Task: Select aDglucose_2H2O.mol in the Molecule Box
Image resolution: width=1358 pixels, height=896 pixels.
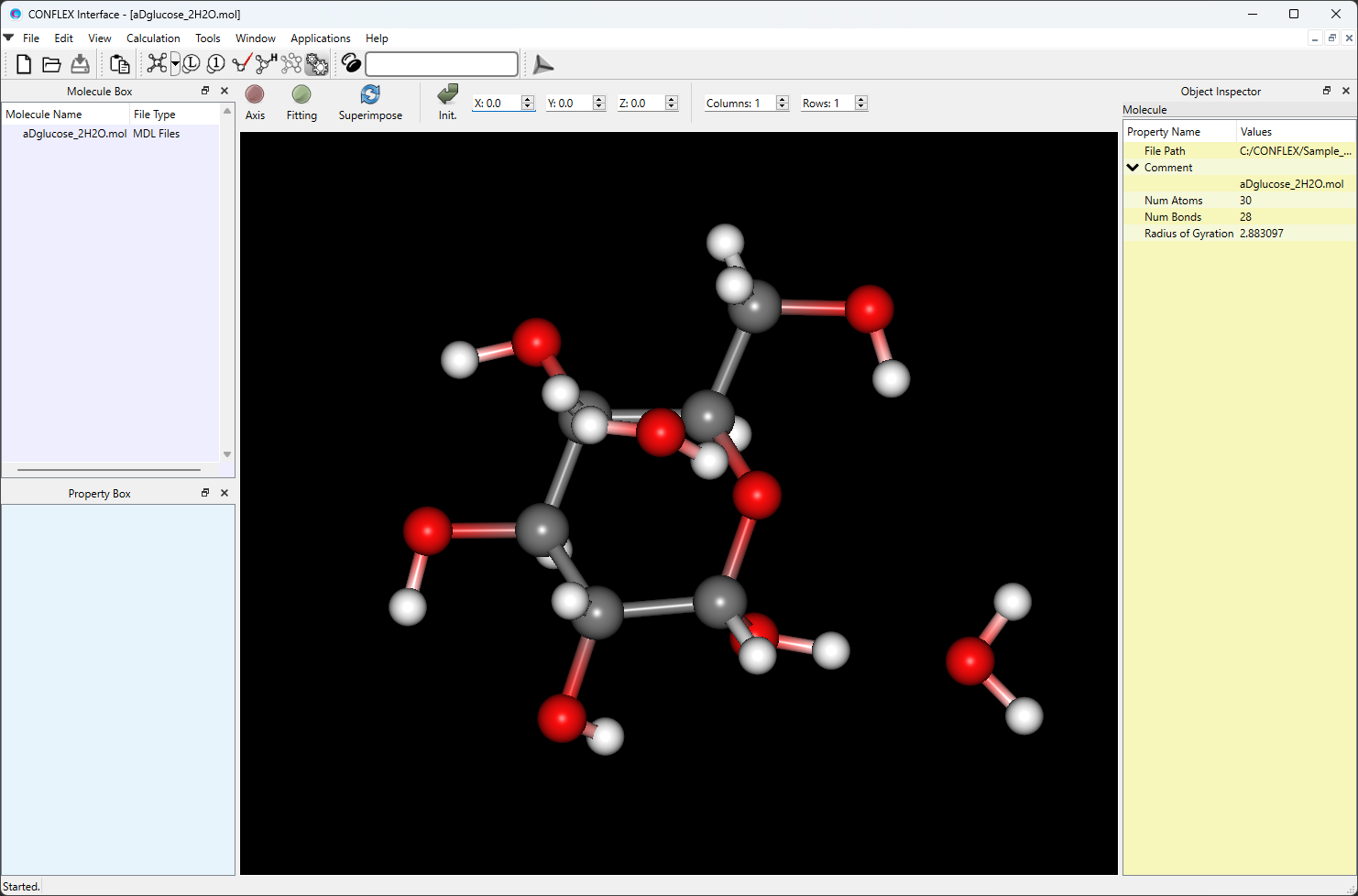Action: pos(73,133)
